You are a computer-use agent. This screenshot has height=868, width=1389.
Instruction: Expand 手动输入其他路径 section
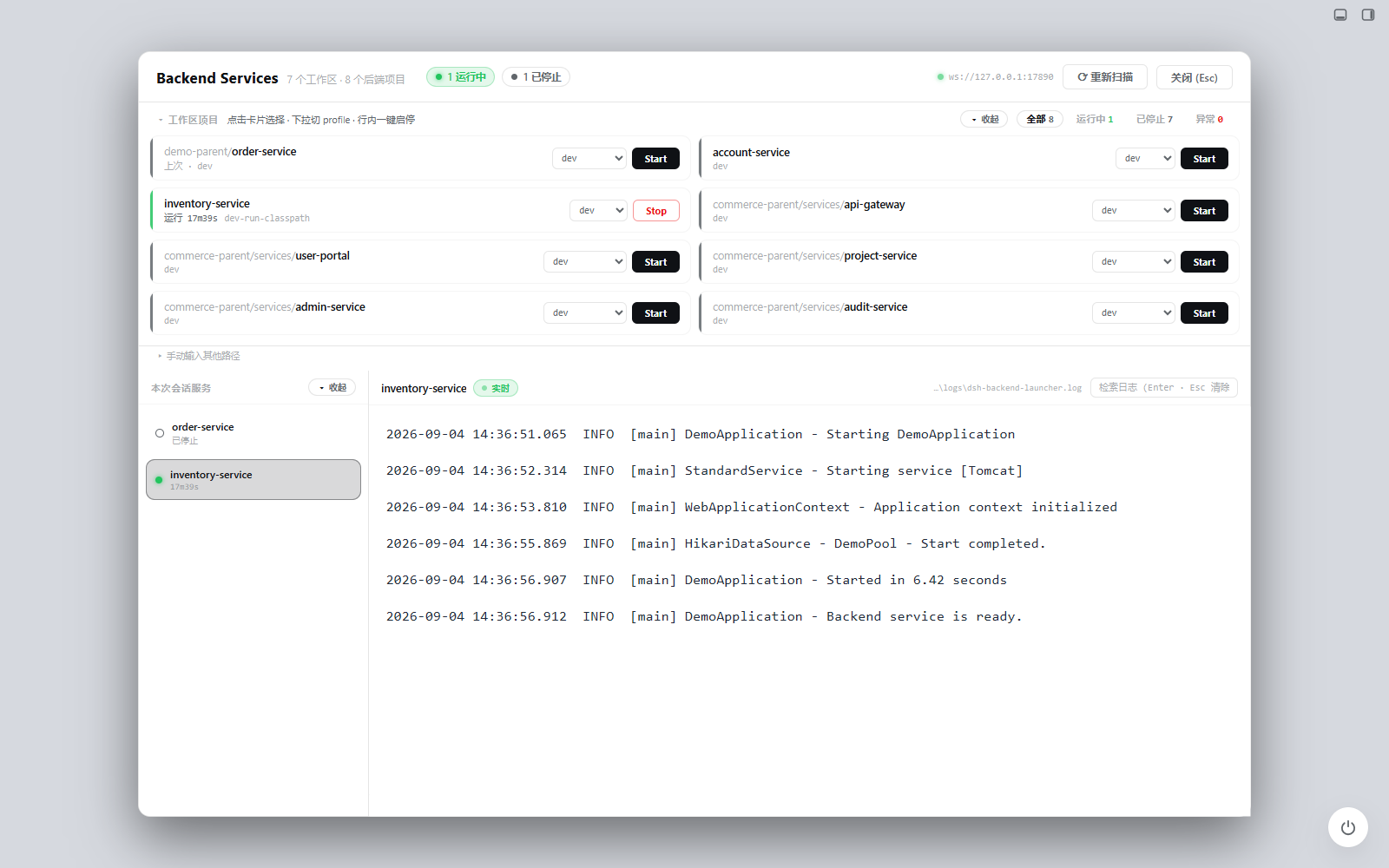click(x=199, y=356)
